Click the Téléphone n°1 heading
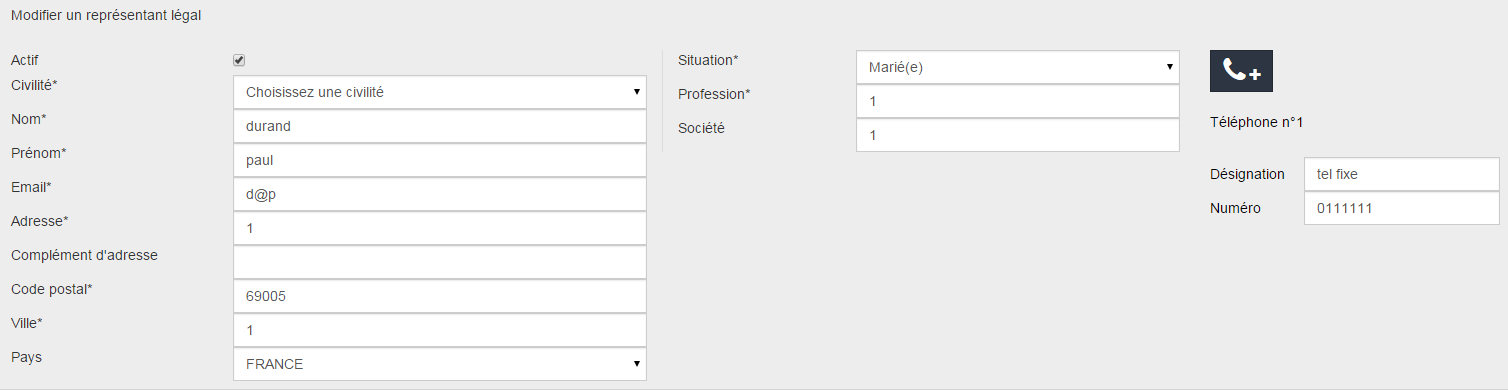Viewport: 1508px width, 391px height. (1257, 123)
